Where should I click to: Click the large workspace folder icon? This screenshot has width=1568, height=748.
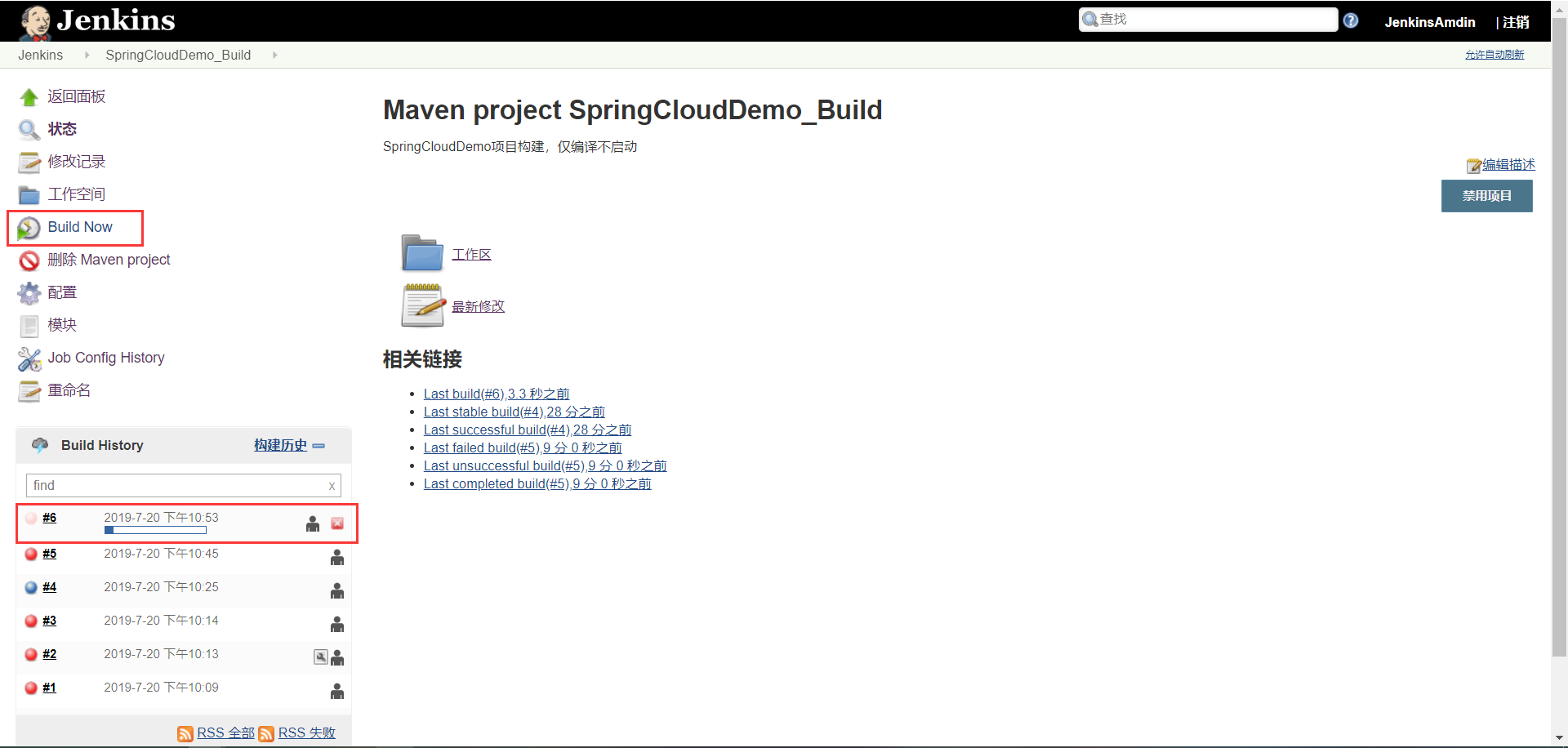click(422, 253)
